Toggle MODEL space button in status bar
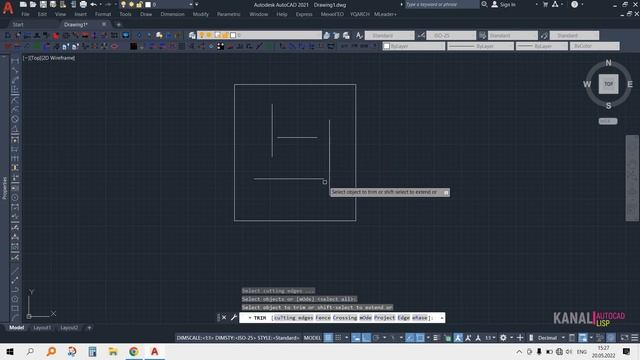The width and height of the screenshot is (640, 360). [312, 338]
